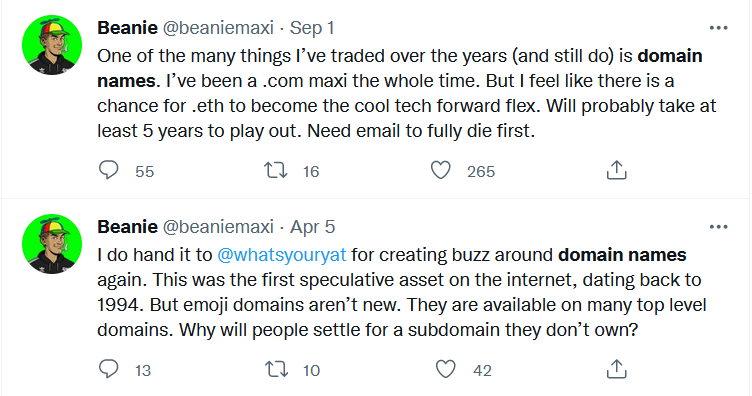752x396 pixels.
Task: Share the Sep 1 tweet
Action: (x=616, y=170)
